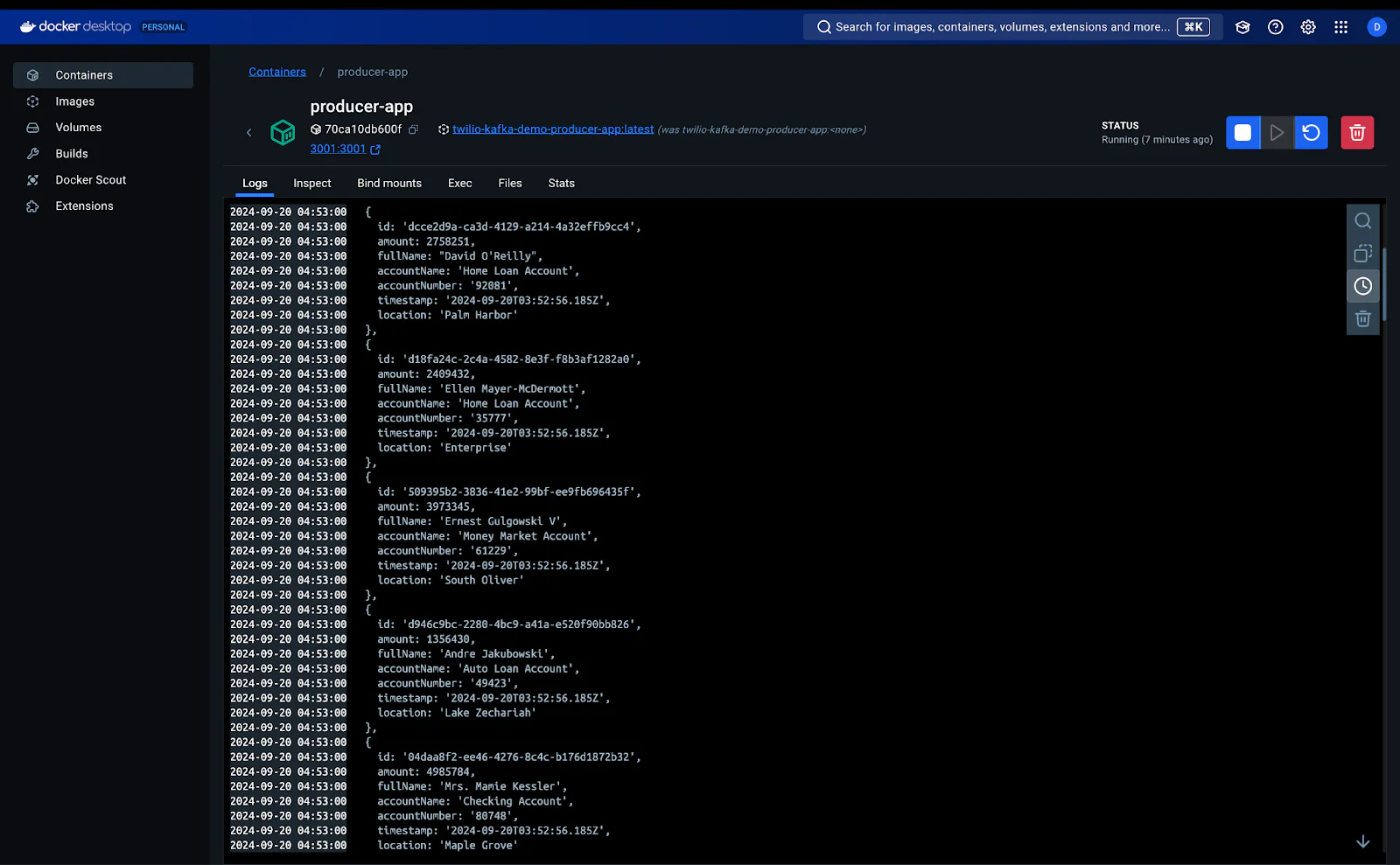Open the twilio-kafka-demo-producer-app:latest image link

[553, 129]
